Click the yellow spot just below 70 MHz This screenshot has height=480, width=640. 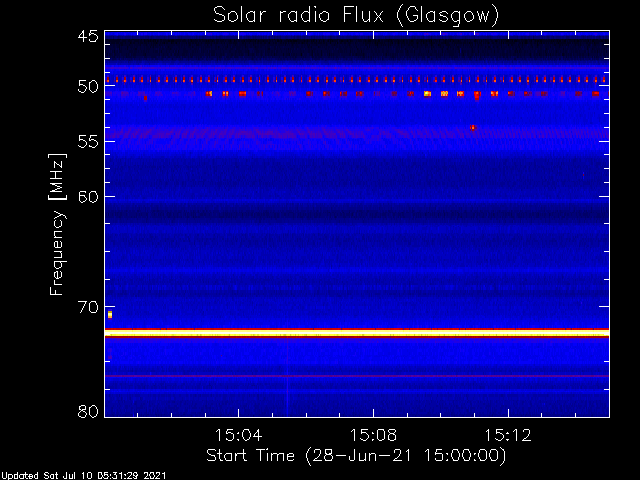click(110, 315)
